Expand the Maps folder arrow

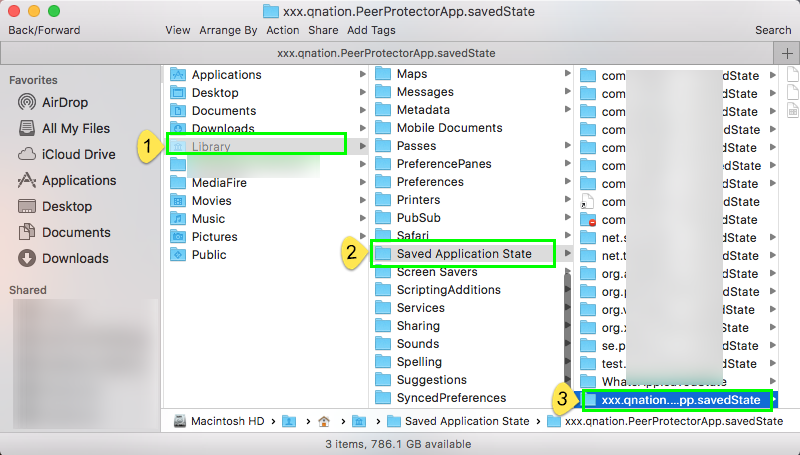click(567, 74)
